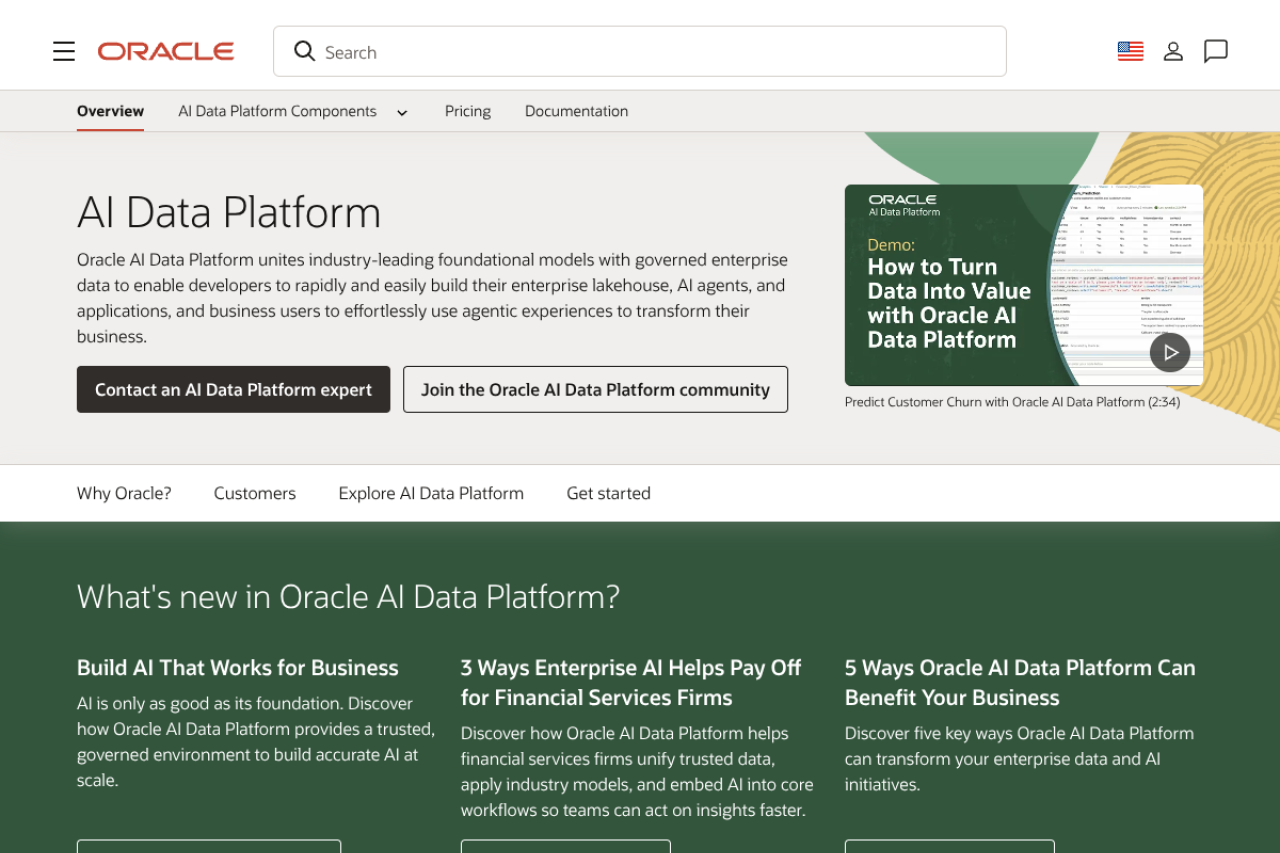Select the Overview tab
Viewport: 1280px width, 853px height.
click(110, 111)
